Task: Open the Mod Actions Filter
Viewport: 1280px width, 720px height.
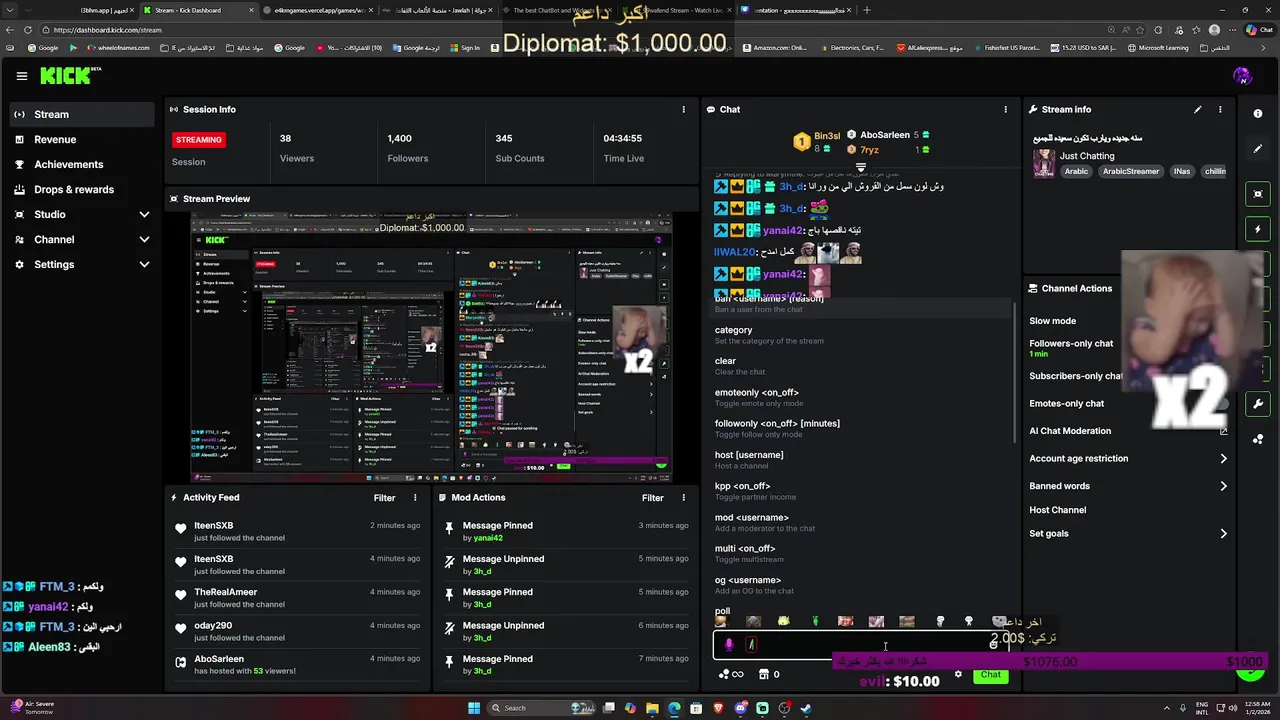Action: pyautogui.click(x=653, y=497)
